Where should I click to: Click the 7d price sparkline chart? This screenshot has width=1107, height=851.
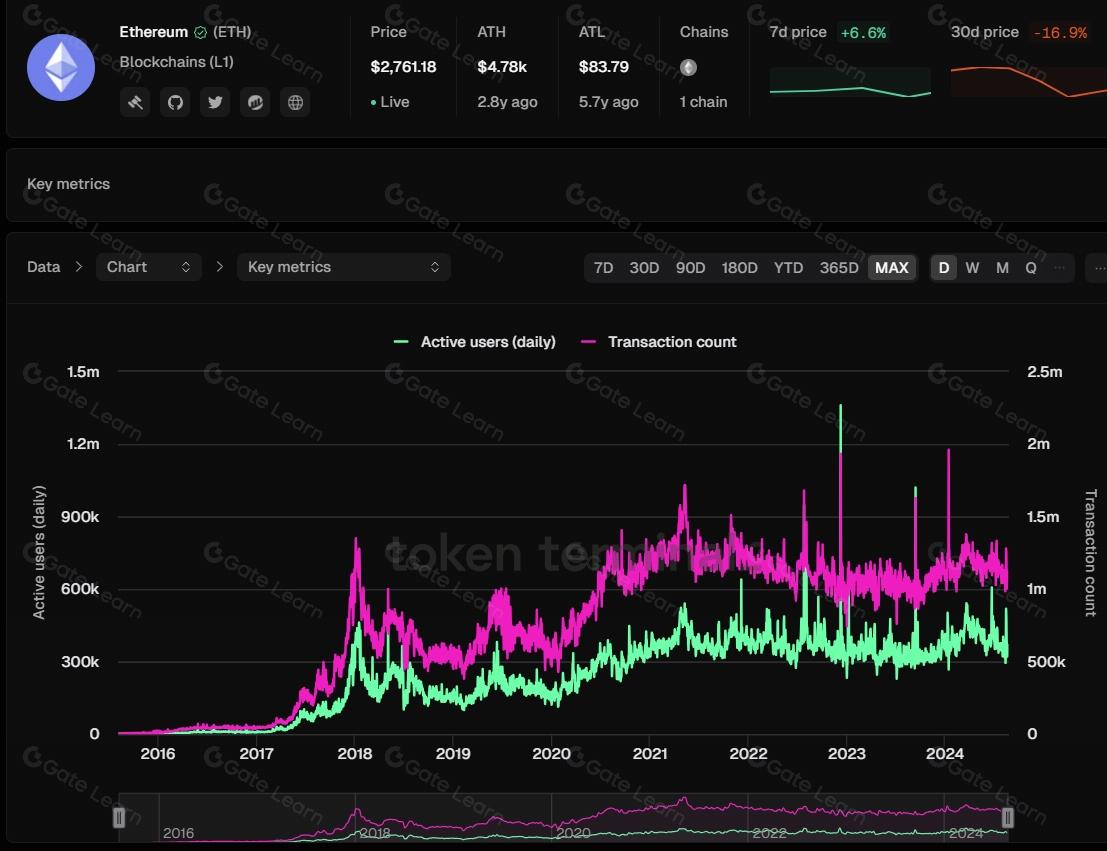(850, 82)
